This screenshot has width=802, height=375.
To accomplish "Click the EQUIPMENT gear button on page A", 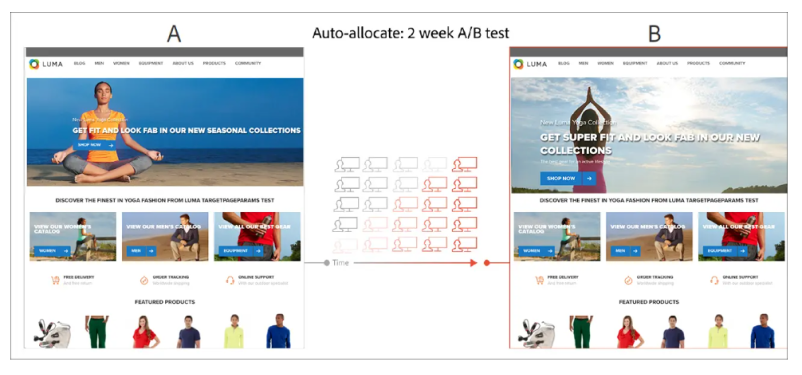I will click(241, 251).
